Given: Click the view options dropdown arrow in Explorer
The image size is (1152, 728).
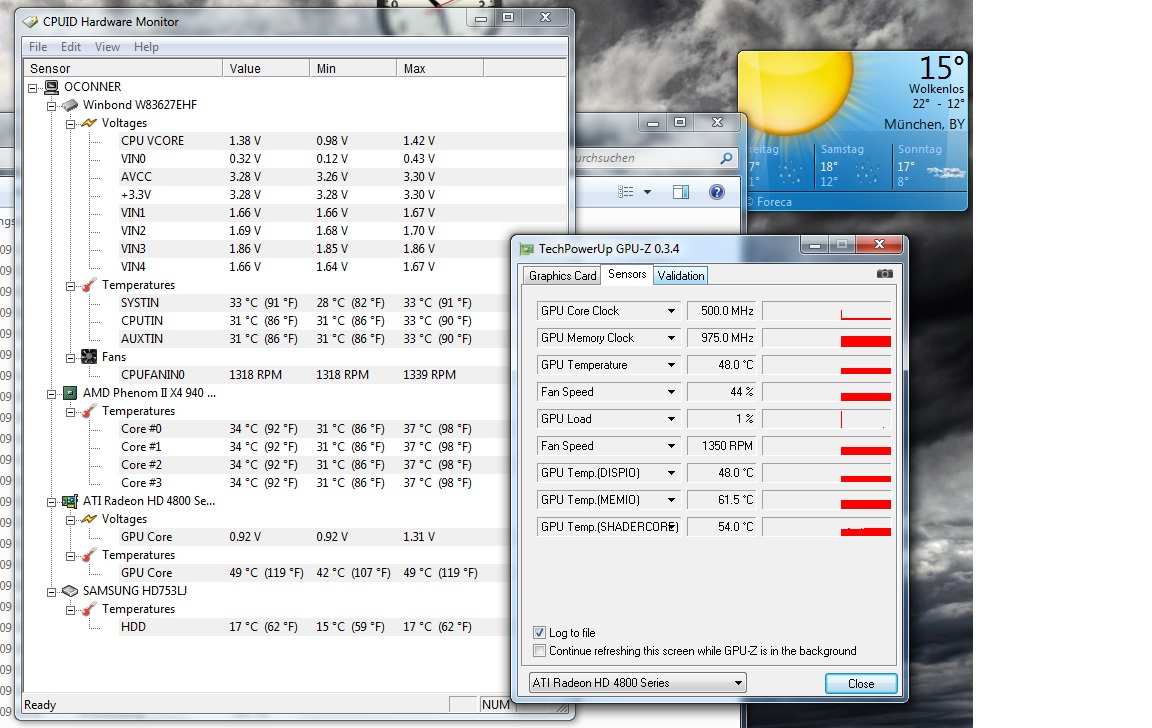Looking at the screenshot, I should (647, 192).
